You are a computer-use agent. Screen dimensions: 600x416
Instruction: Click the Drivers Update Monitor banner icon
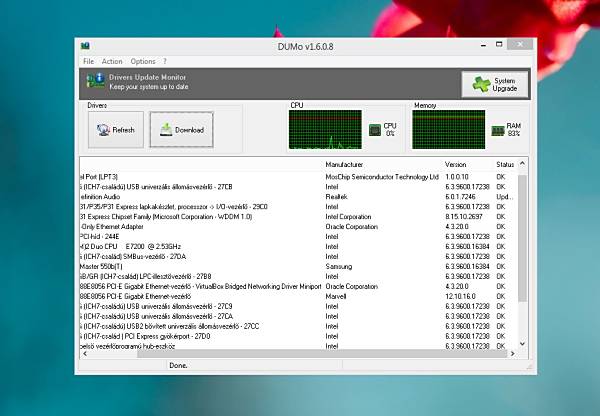point(96,81)
